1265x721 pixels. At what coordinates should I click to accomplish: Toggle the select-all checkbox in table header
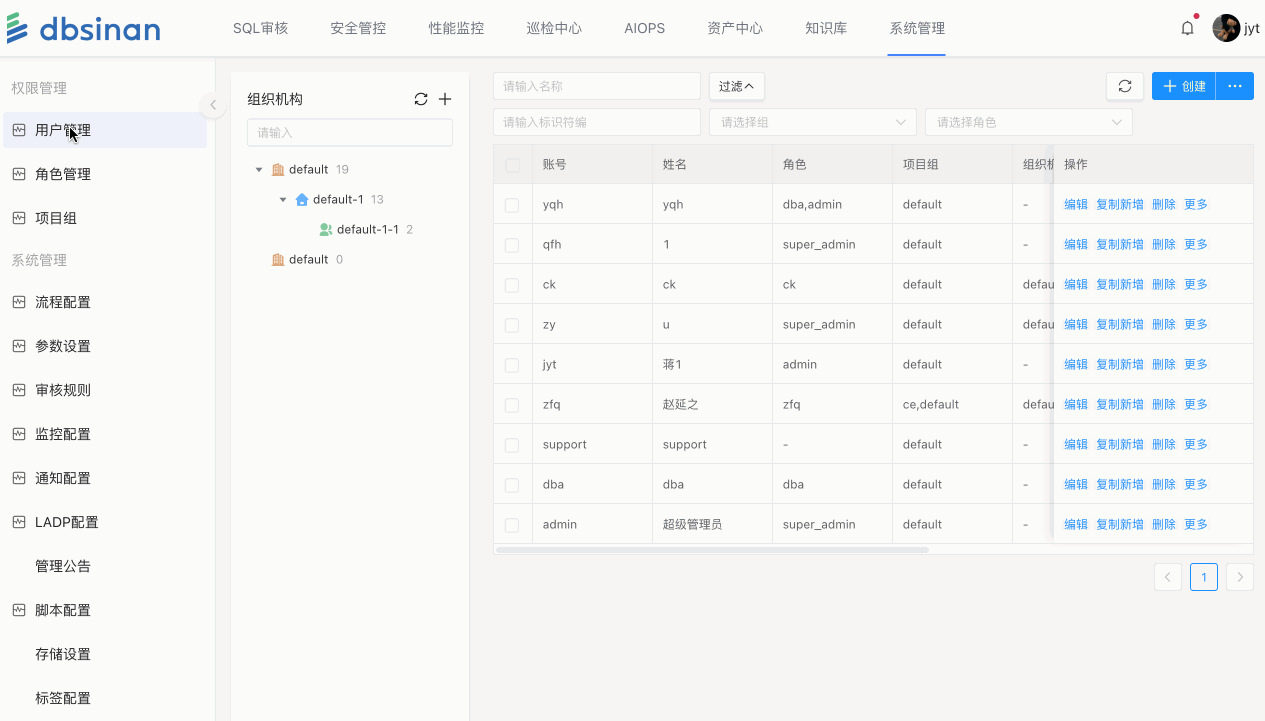pos(512,165)
